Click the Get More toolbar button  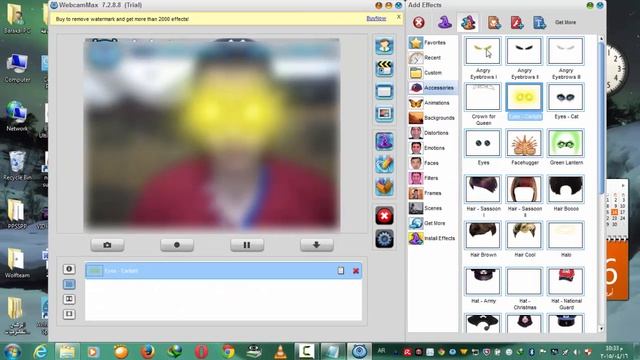pos(565,22)
